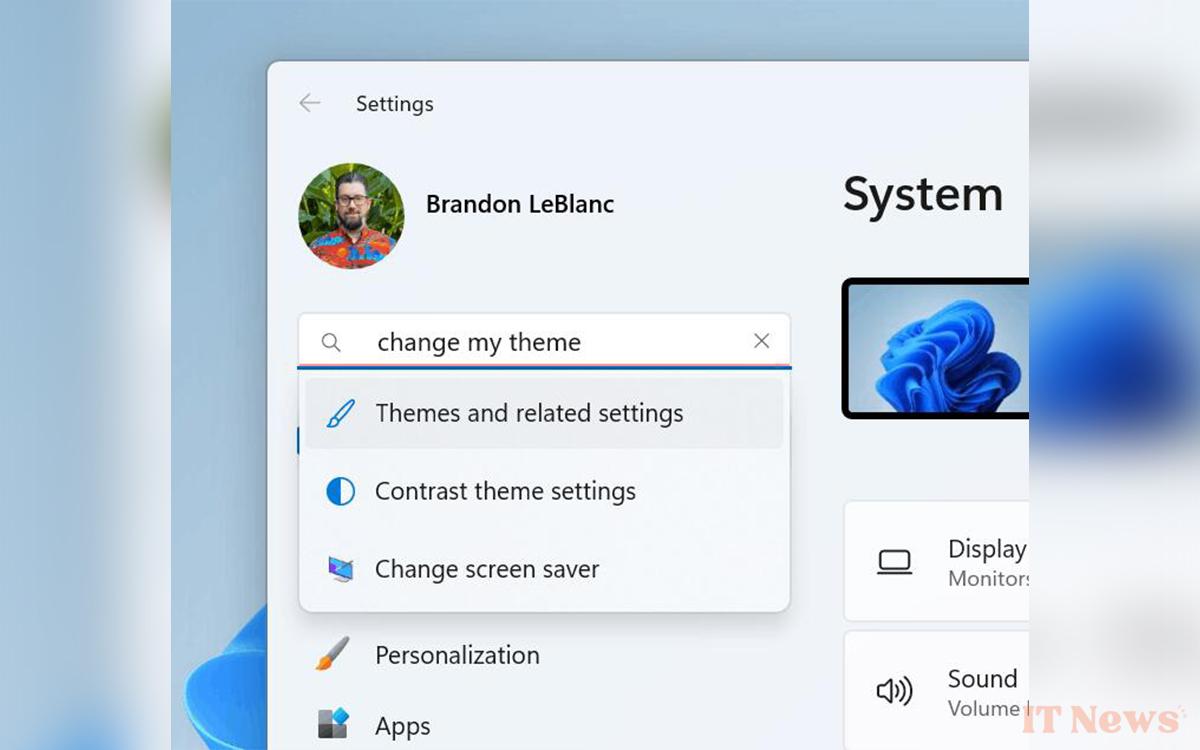Click the contrast circle icon next to 'Contrast theme settings'
Image resolution: width=1200 pixels, height=750 pixels.
point(340,491)
